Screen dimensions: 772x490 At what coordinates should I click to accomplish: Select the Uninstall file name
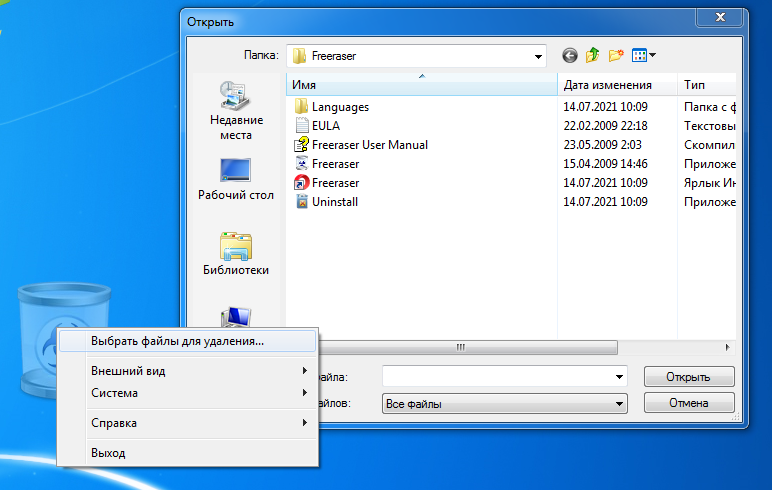335,202
